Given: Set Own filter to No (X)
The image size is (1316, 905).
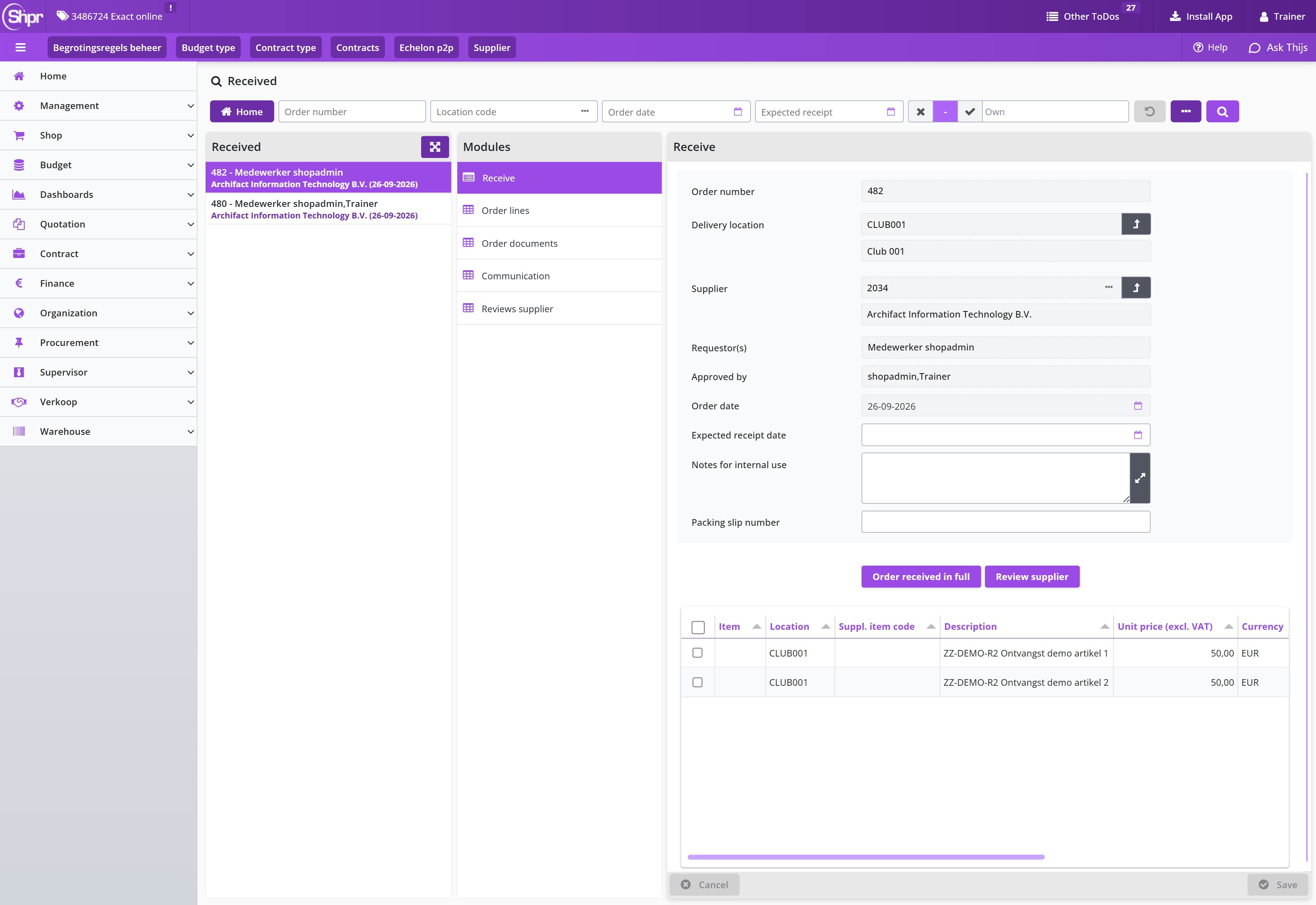Looking at the screenshot, I should pos(920,112).
